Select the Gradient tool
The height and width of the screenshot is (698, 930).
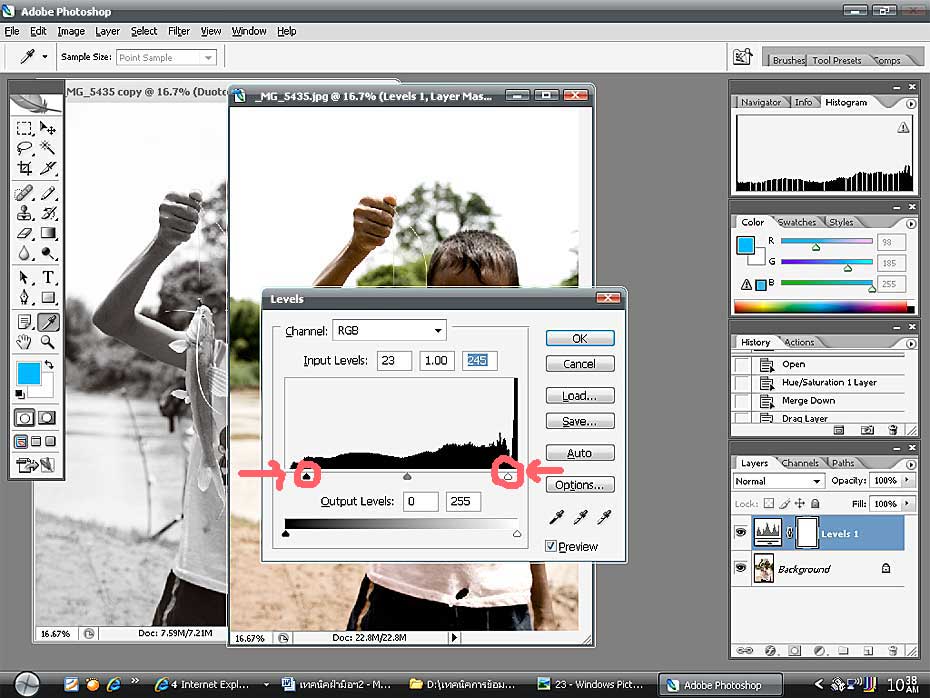pos(47,233)
